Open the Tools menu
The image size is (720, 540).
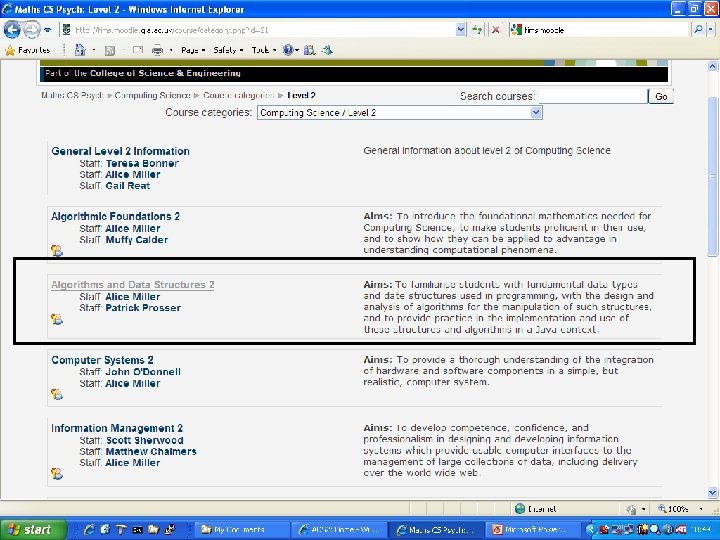pos(264,50)
